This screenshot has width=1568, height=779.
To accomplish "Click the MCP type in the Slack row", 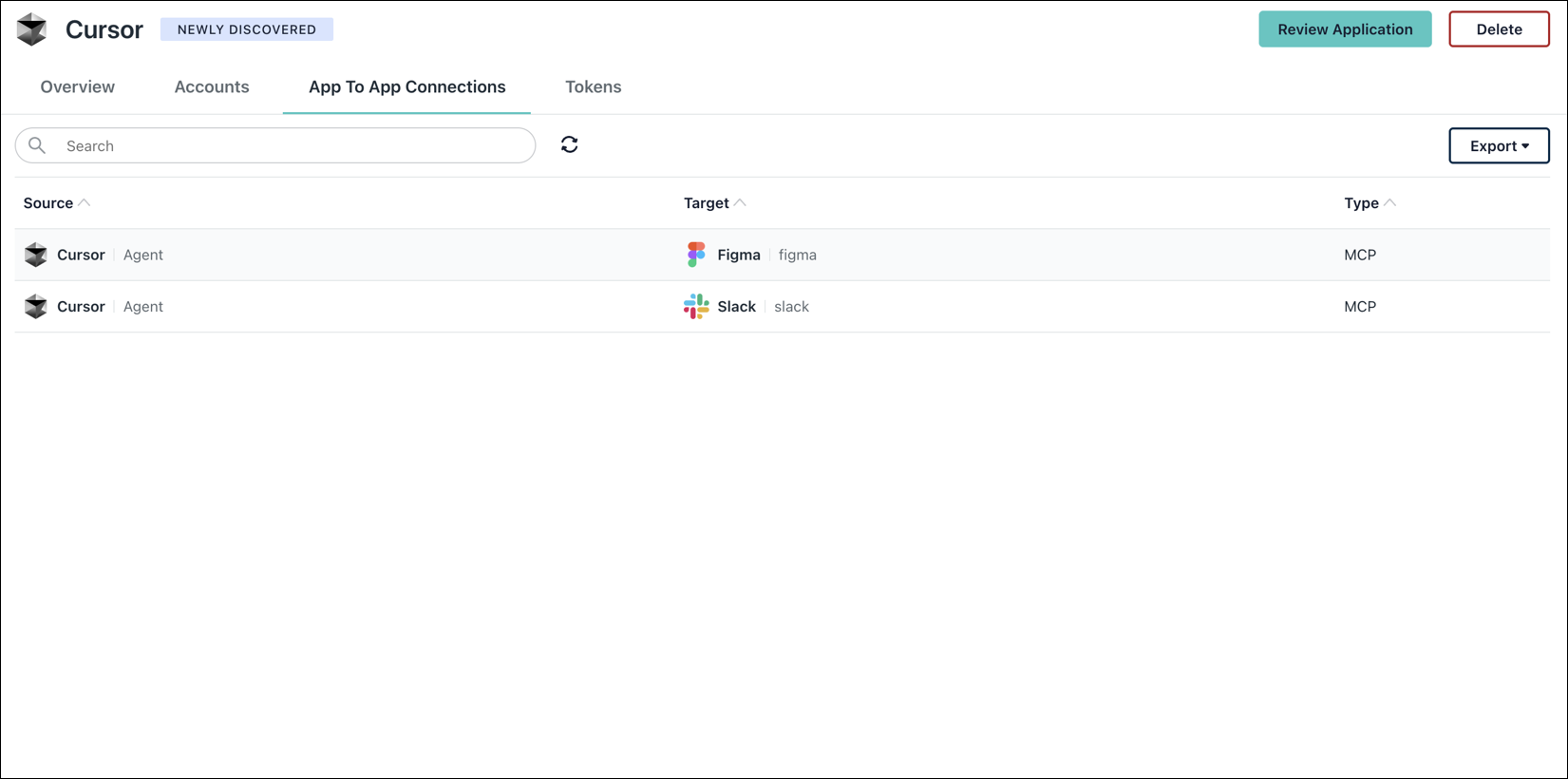I will tap(1360, 307).
